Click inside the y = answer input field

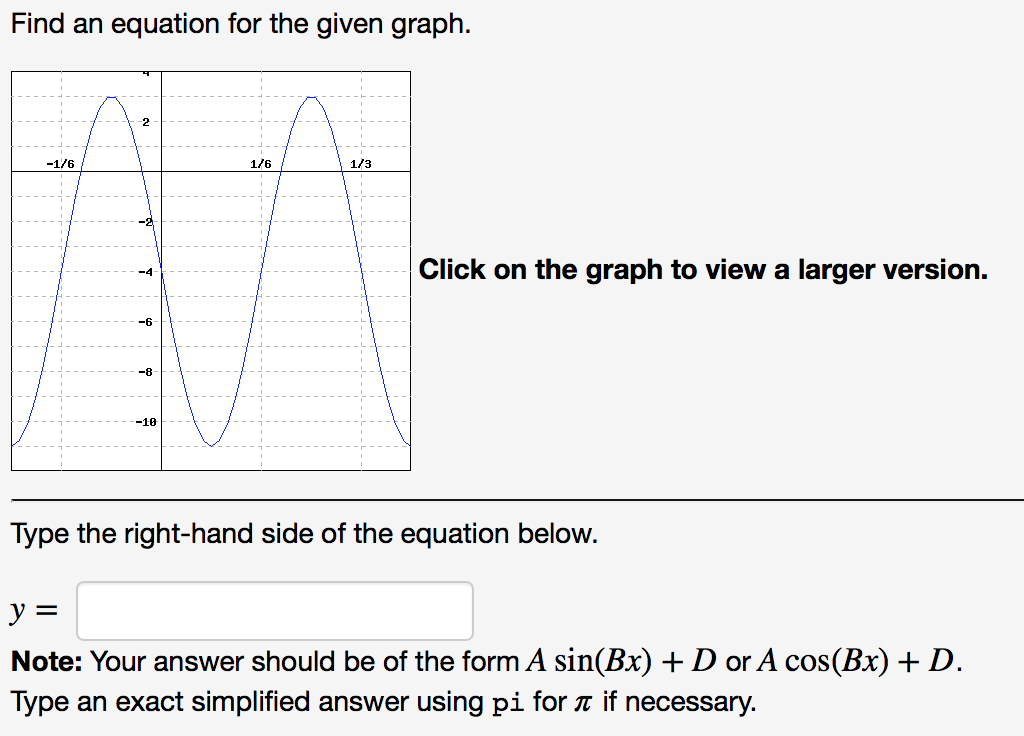tap(274, 610)
